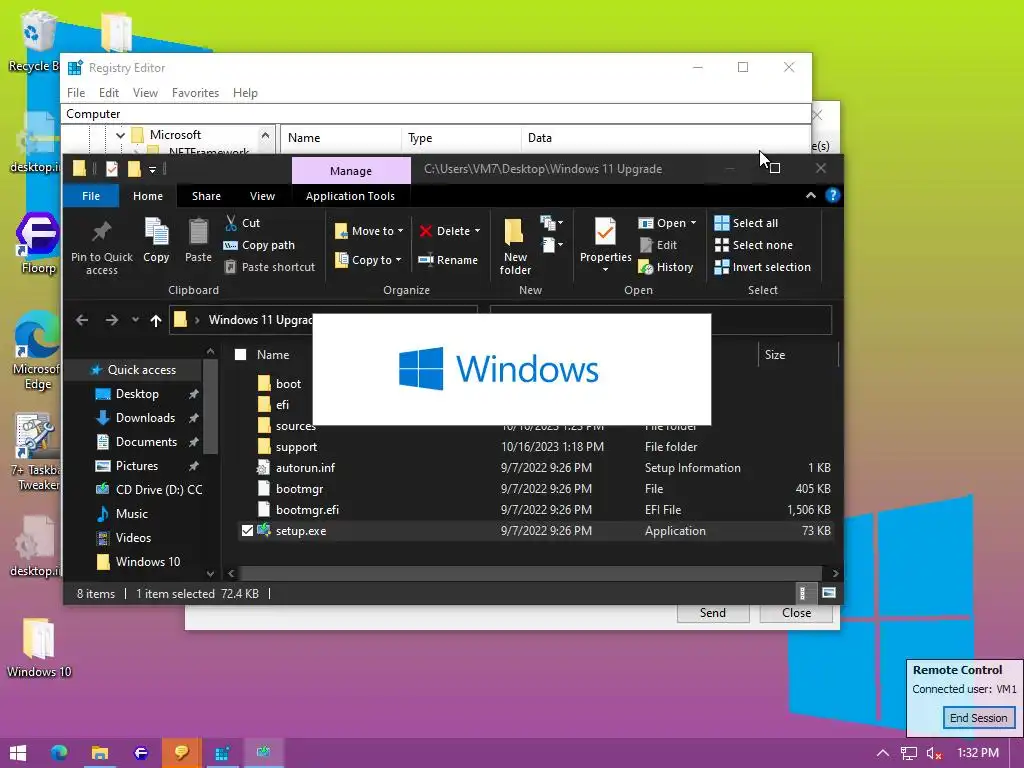
Task: Go back with the navigation arrow
Action: [x=82, y=320]
